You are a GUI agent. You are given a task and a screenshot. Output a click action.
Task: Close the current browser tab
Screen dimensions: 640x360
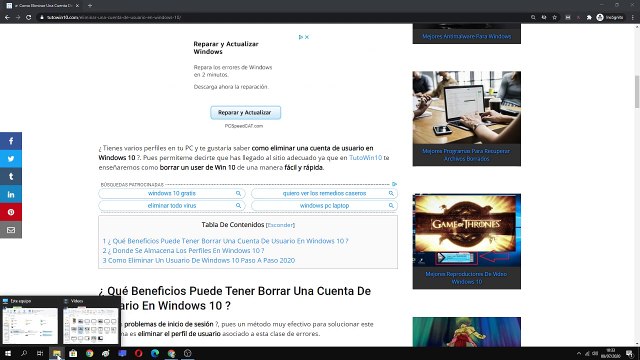tap(77, 6)
